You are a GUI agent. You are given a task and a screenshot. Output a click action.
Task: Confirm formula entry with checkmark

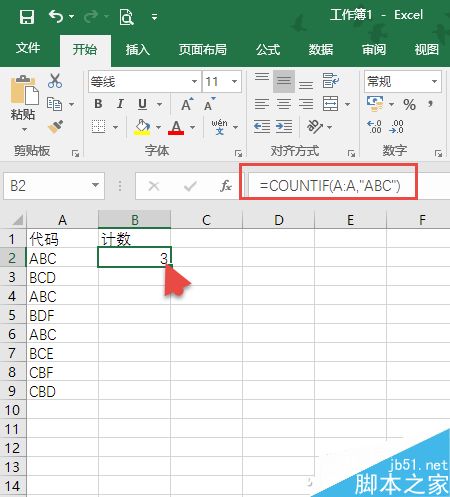pyautogui.click(x=190, y=186)
